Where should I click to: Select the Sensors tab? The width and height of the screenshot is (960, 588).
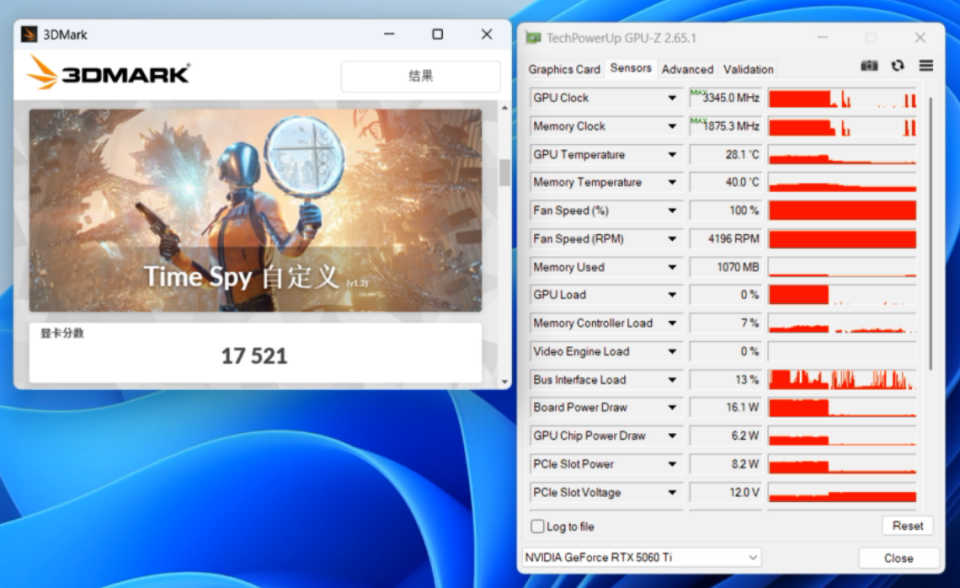click(x=631, y=68)
